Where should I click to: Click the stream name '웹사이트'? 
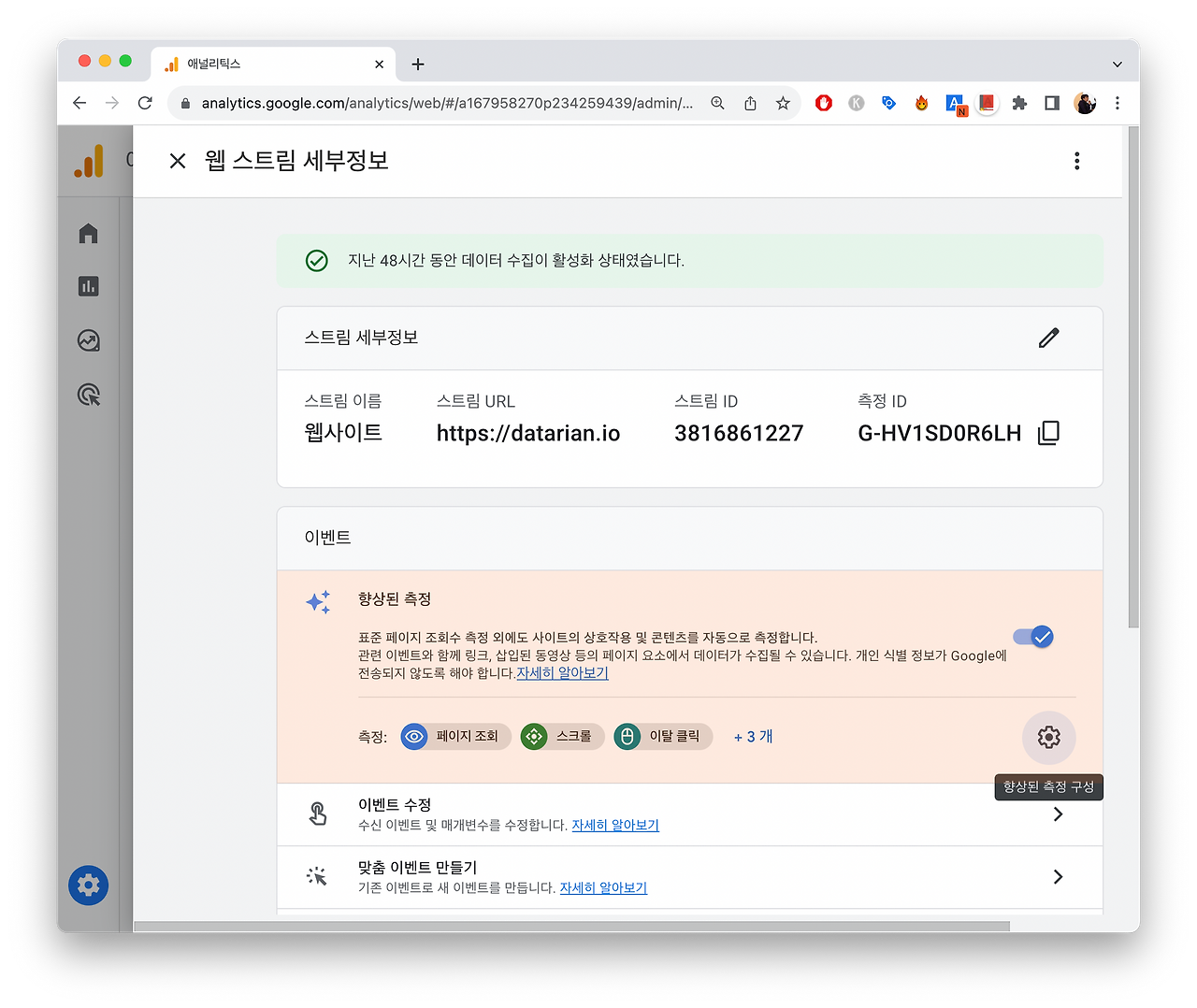click(x=343, y=433)
